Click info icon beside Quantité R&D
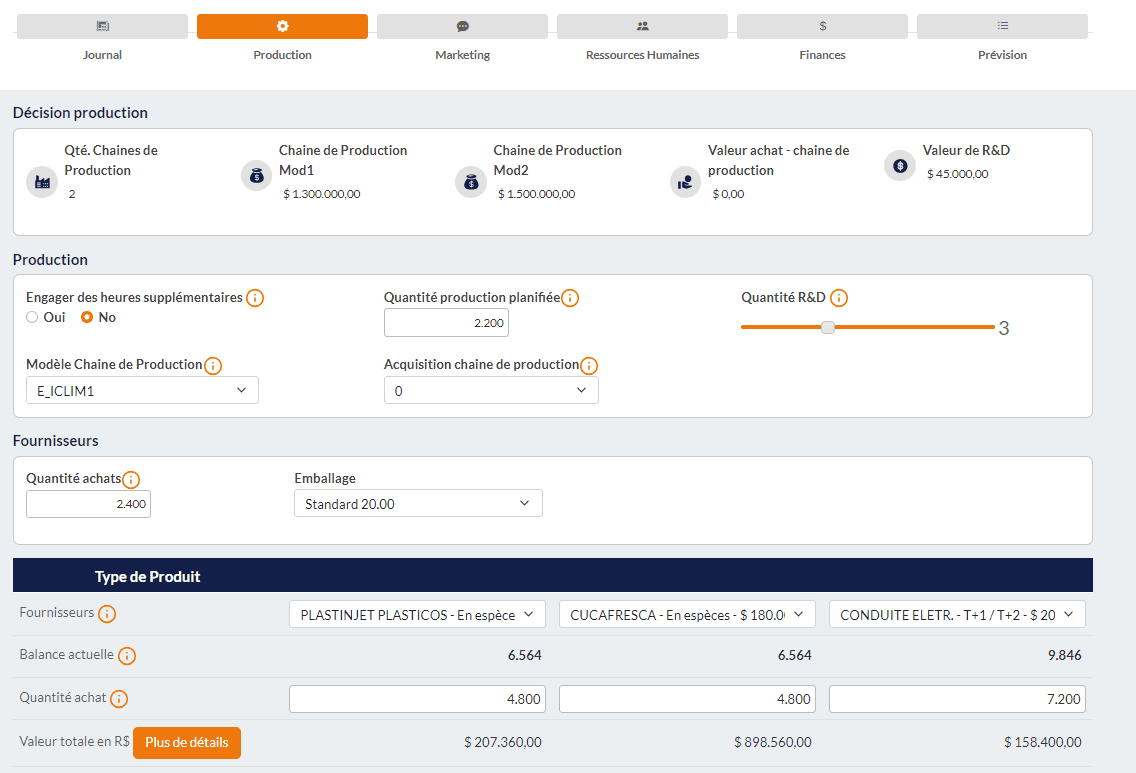Image resolution: width=1136 pixels, height=773 pixels. click(839, 298)
